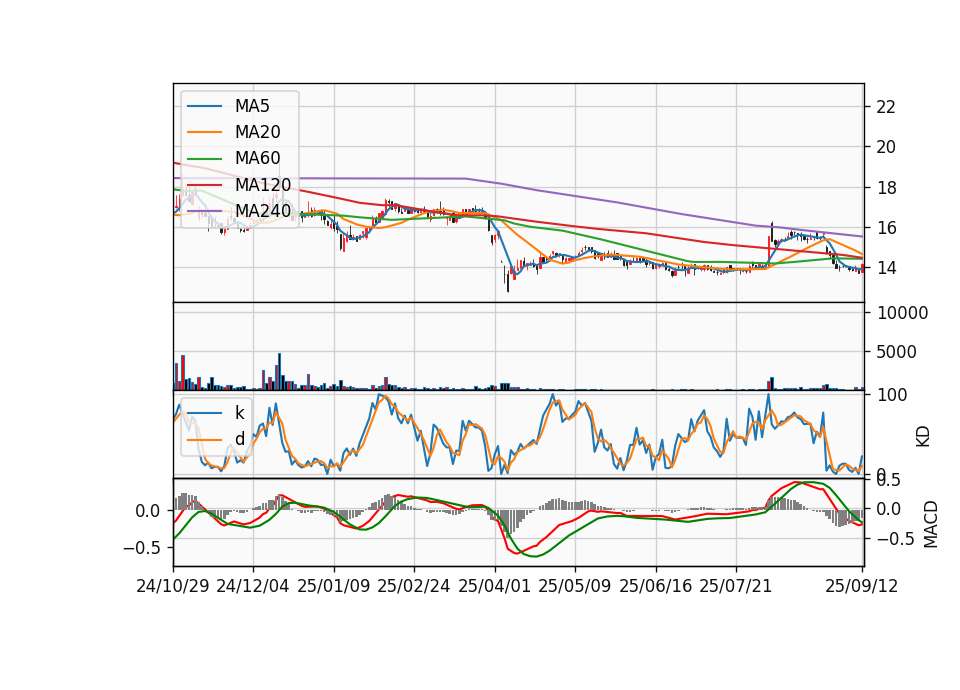Click the 24/12/04 date tick label
960x690 pixels.
(253, 586)
